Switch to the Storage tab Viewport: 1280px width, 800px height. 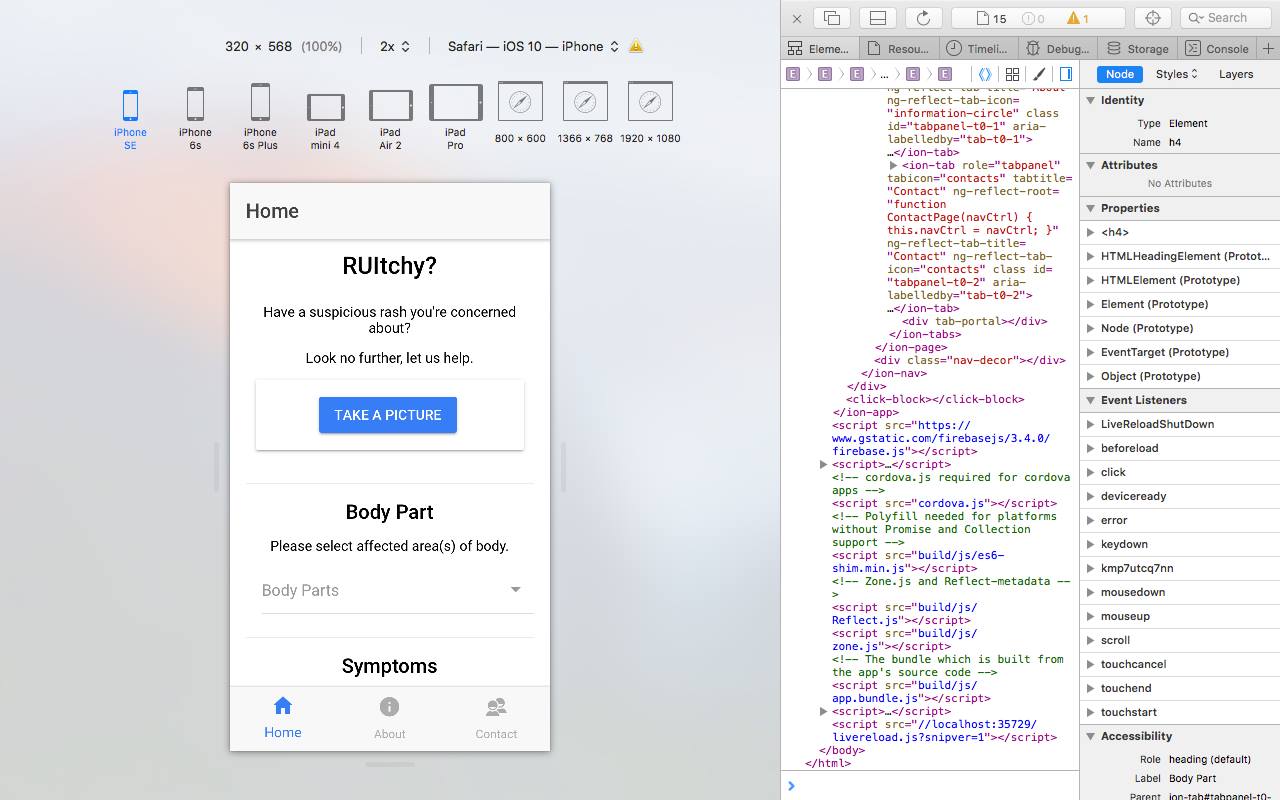(x=1137, y=48)
